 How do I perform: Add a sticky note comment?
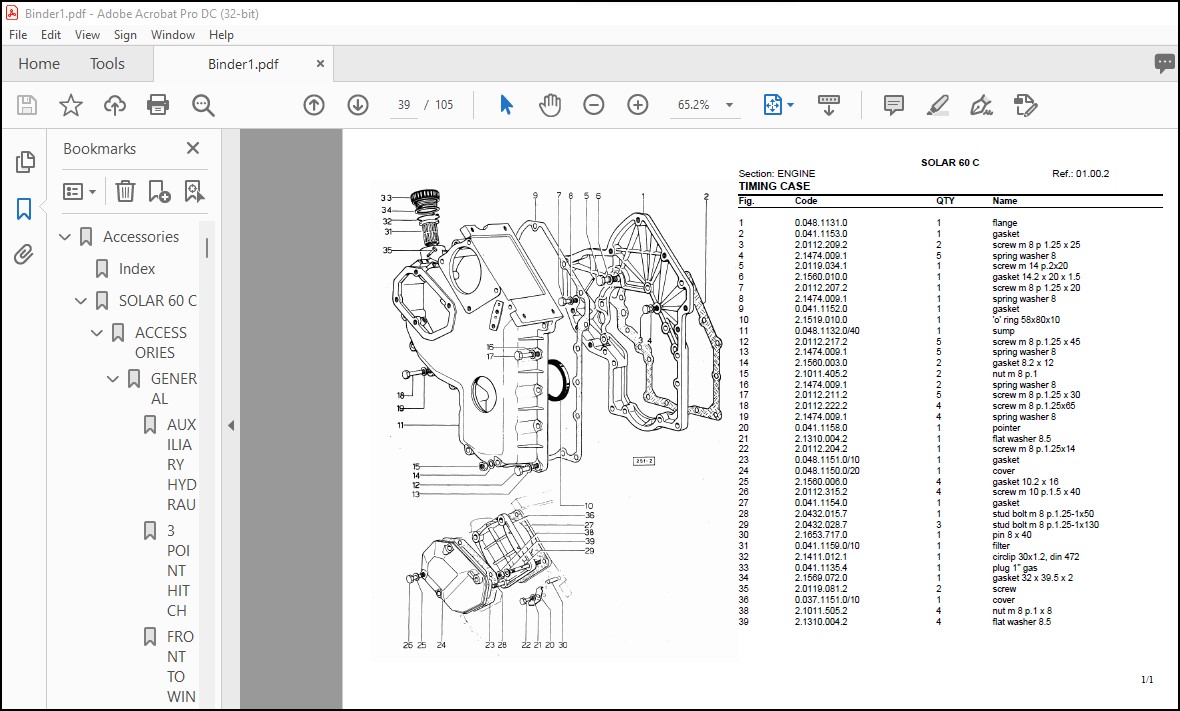[x=893, y=105]
